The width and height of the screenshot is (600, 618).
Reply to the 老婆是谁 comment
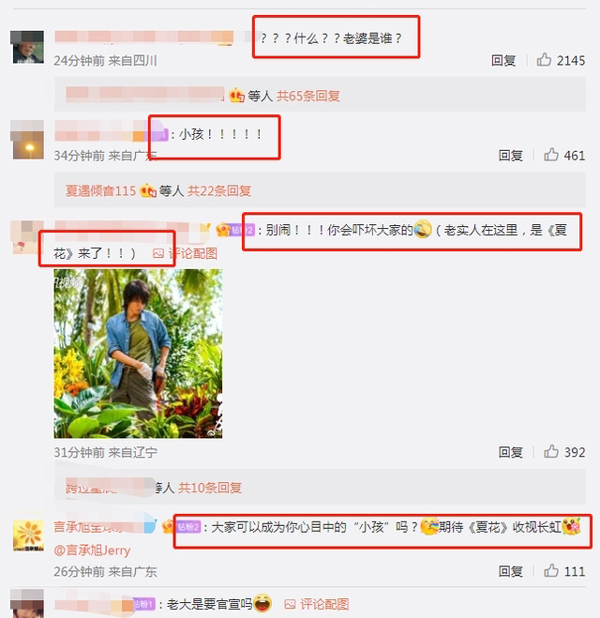[x=503, y=60]
